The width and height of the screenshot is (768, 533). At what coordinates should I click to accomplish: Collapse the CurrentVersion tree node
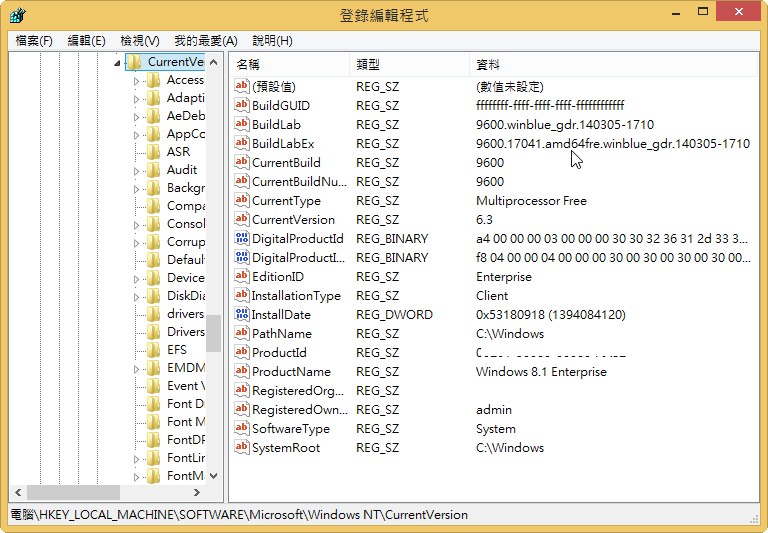[x=118, y=62]
